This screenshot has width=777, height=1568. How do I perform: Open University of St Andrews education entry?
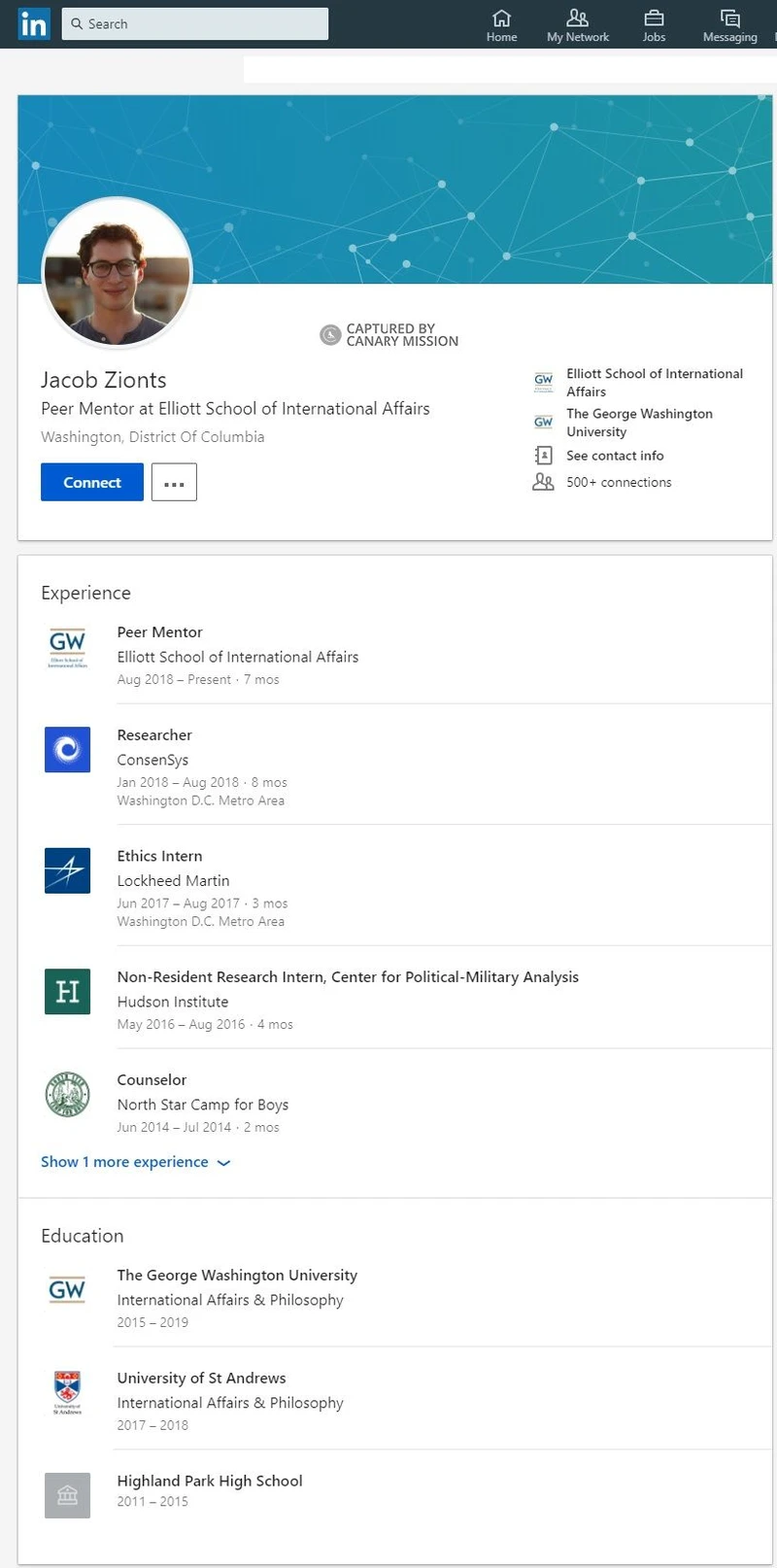[x=201, y=1379]
